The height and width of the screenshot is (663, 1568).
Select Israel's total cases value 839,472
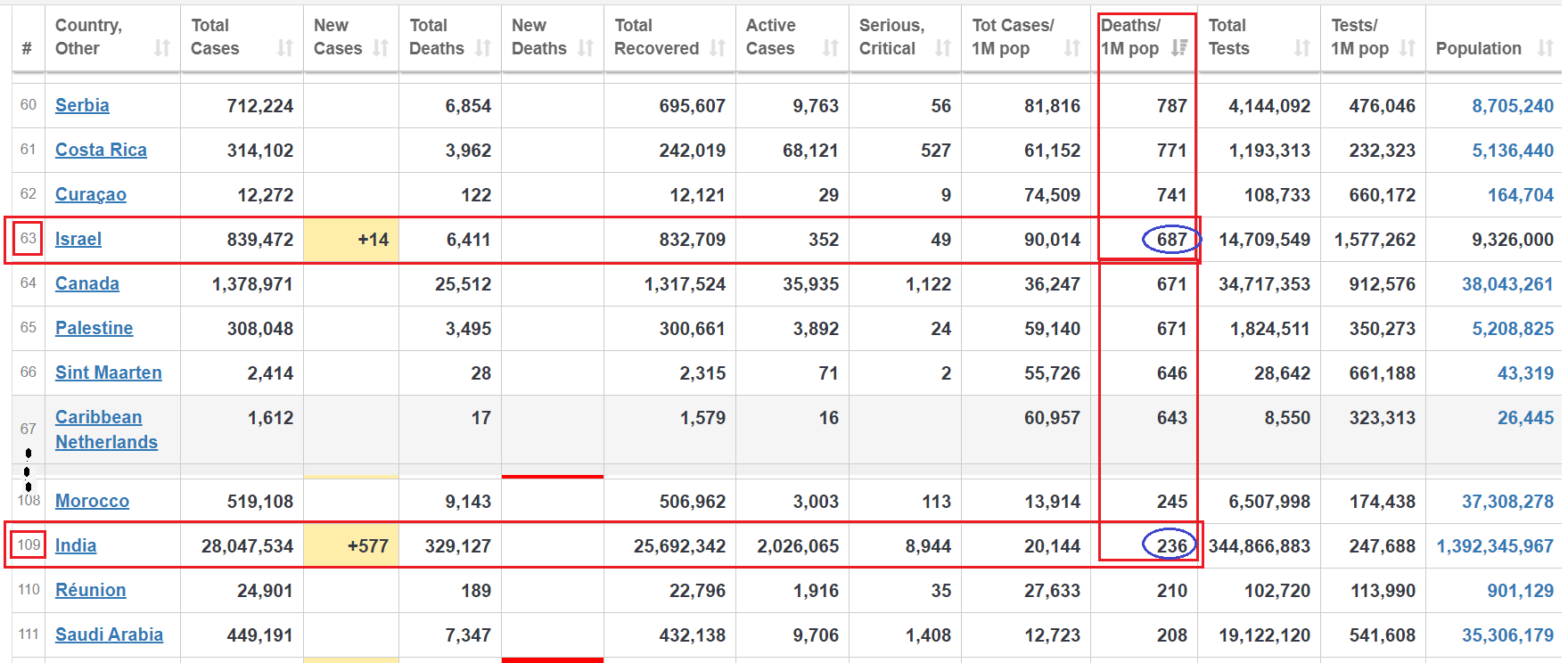260,240
